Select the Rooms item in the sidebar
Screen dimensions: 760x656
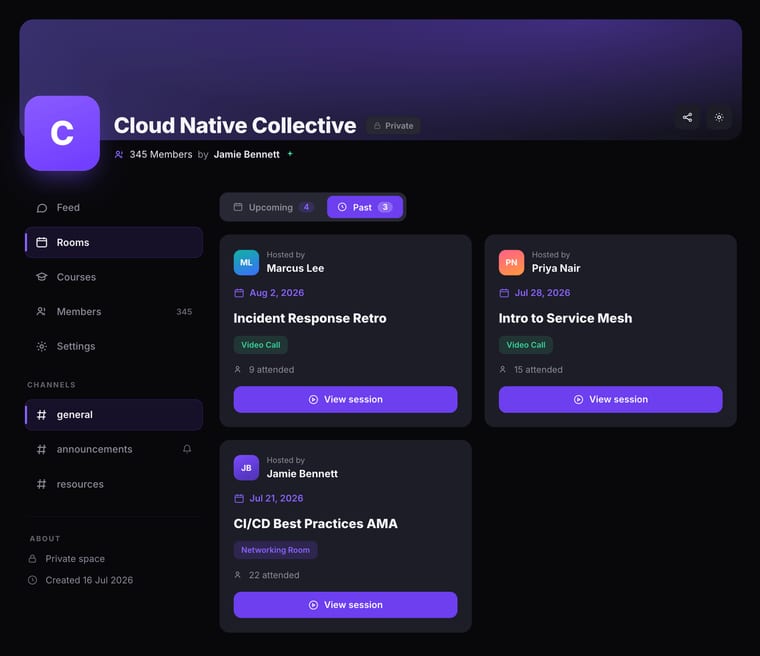click(x=114, y=242)
